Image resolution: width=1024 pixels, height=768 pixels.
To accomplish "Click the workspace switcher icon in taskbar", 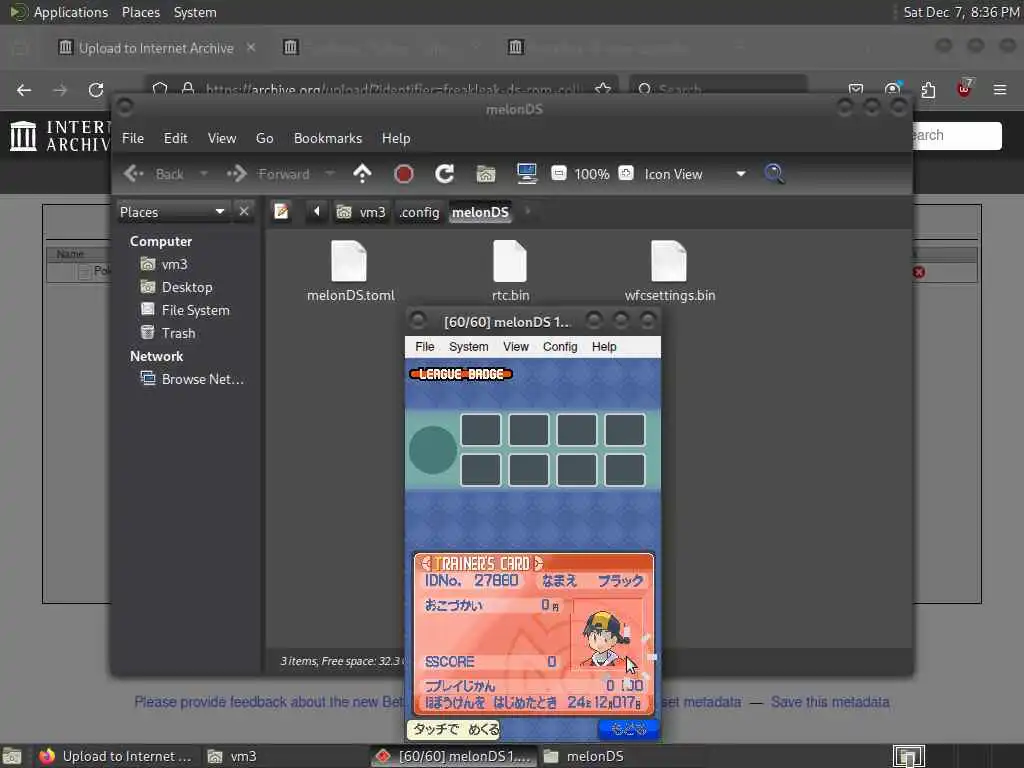I will pos(909,756).
